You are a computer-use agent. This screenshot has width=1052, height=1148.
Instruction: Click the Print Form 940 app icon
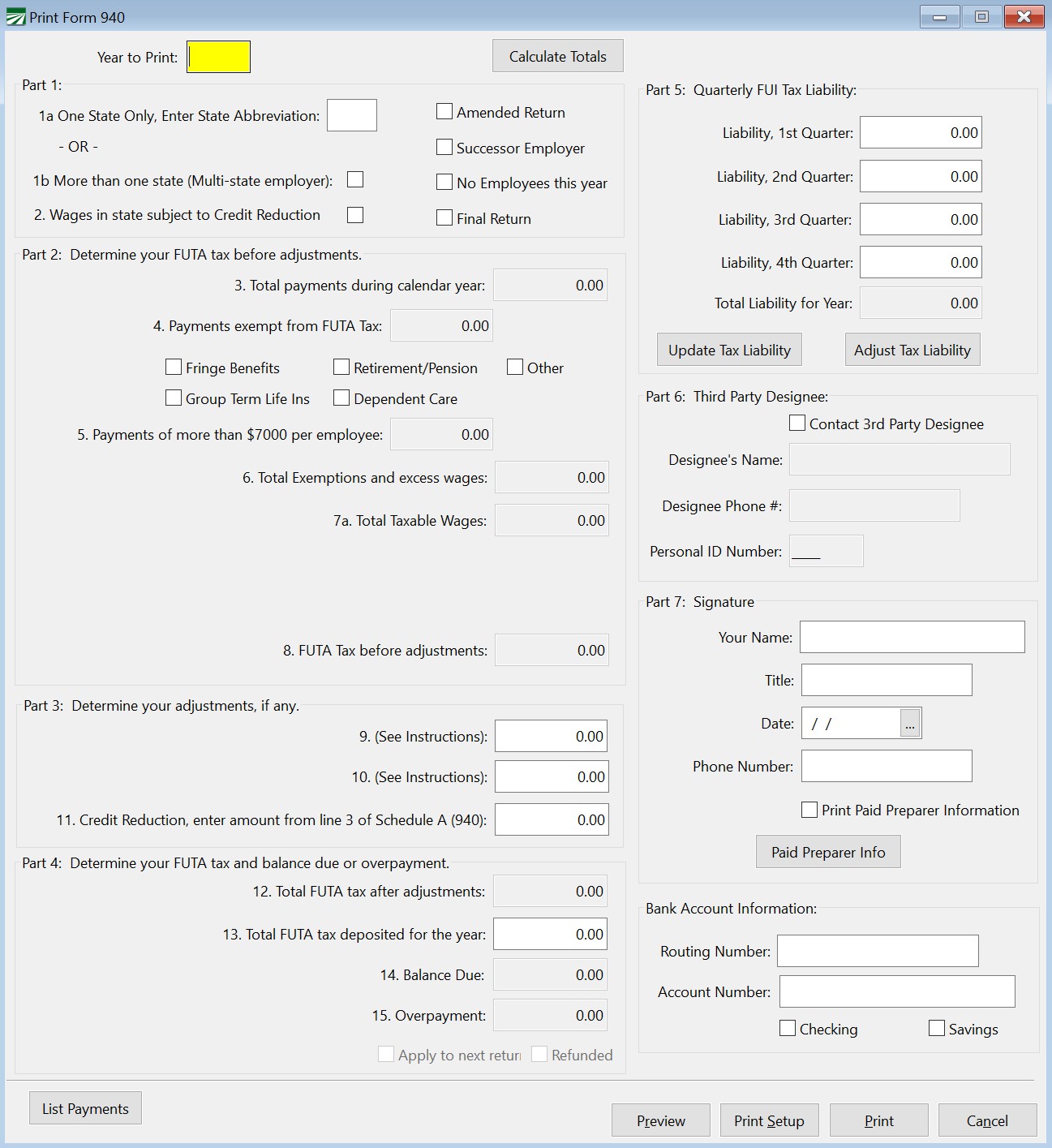(15, 17)
